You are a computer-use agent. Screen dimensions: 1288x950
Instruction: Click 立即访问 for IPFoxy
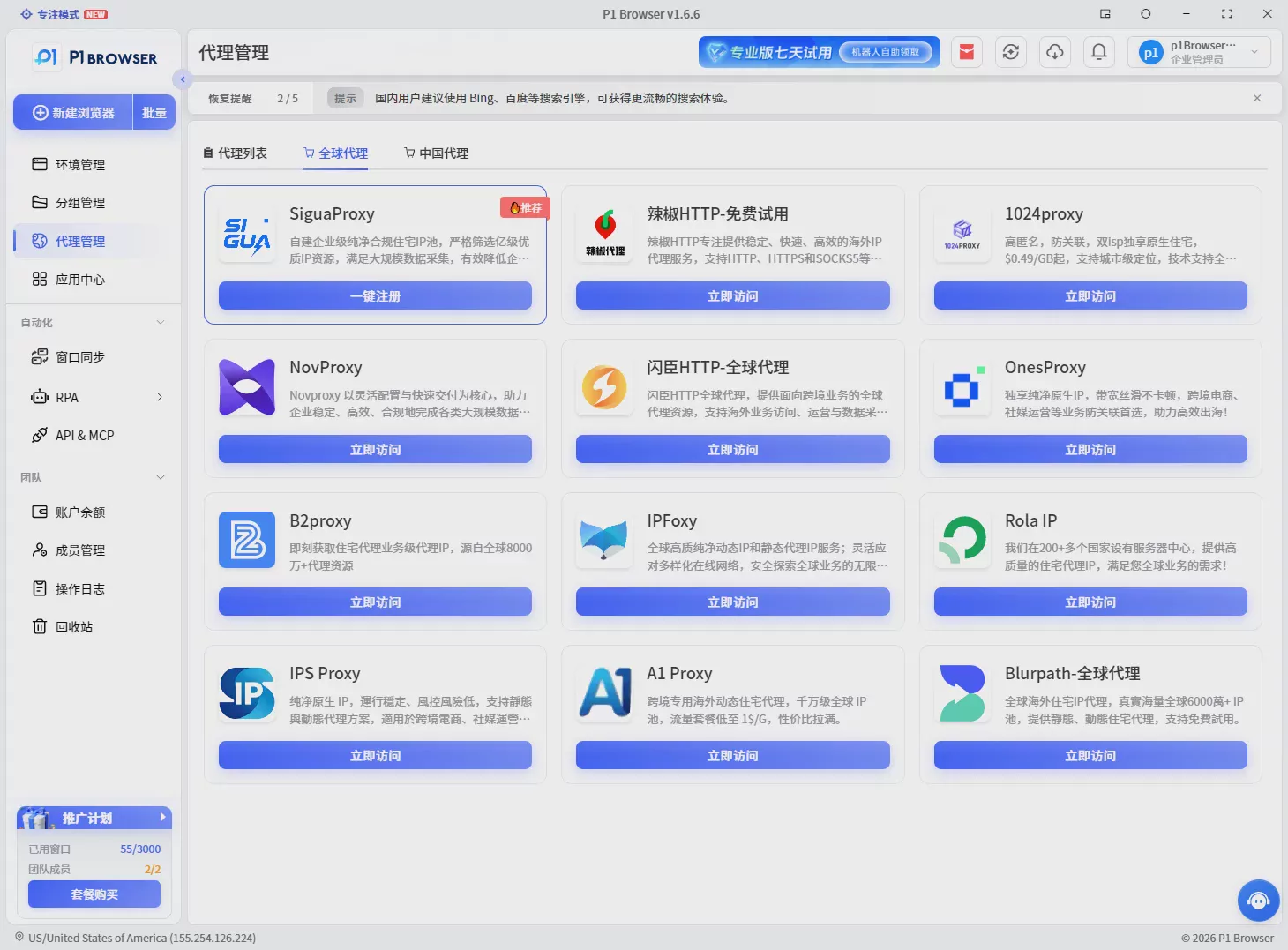[733, 602]
